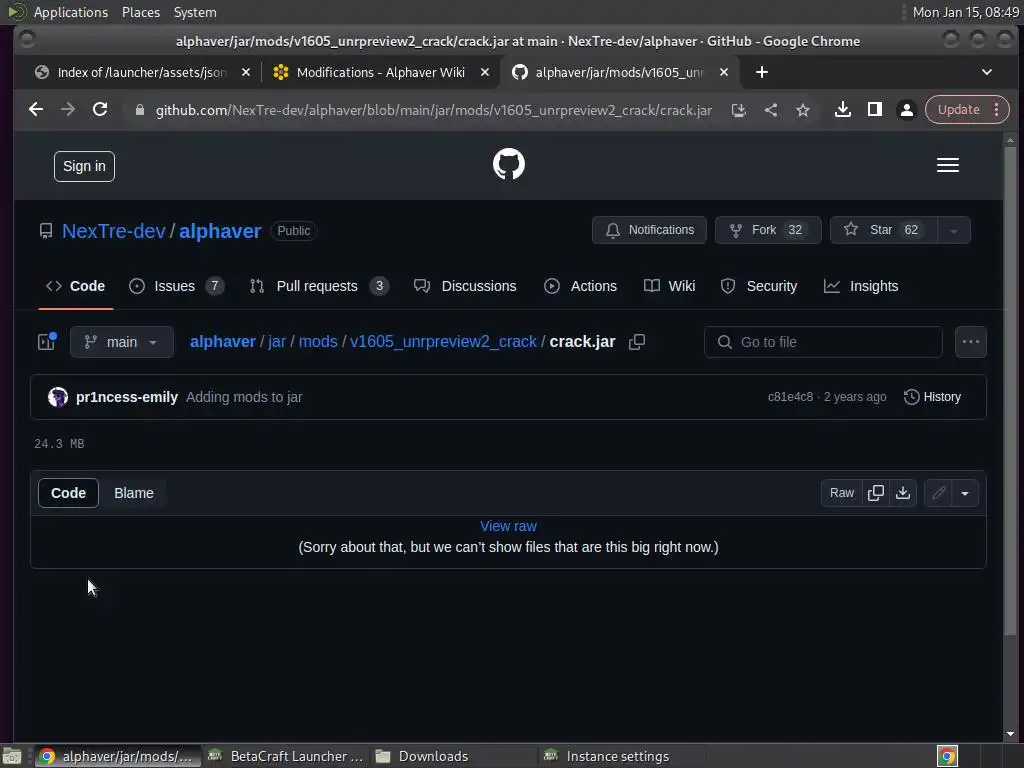Open the Security tab
Viewport: 1024px width, 768px height.
[759, 286]
